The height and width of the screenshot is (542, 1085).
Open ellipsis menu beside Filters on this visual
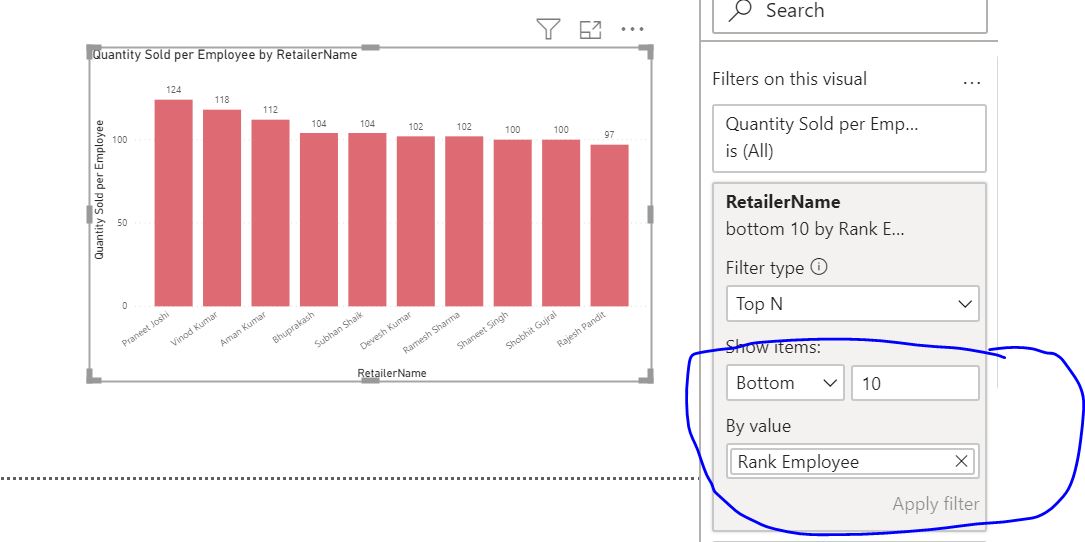click(x=972, y=82)
